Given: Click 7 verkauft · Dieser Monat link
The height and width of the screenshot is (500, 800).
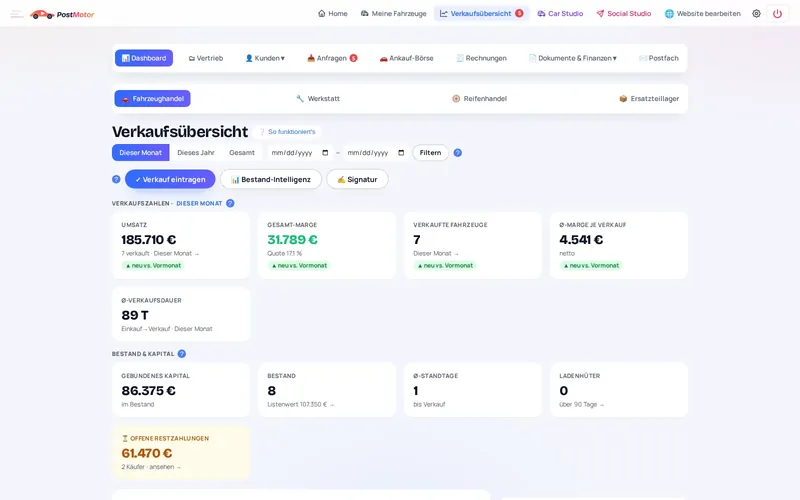Looking at the screenshot, I should [x=160, y=254].
